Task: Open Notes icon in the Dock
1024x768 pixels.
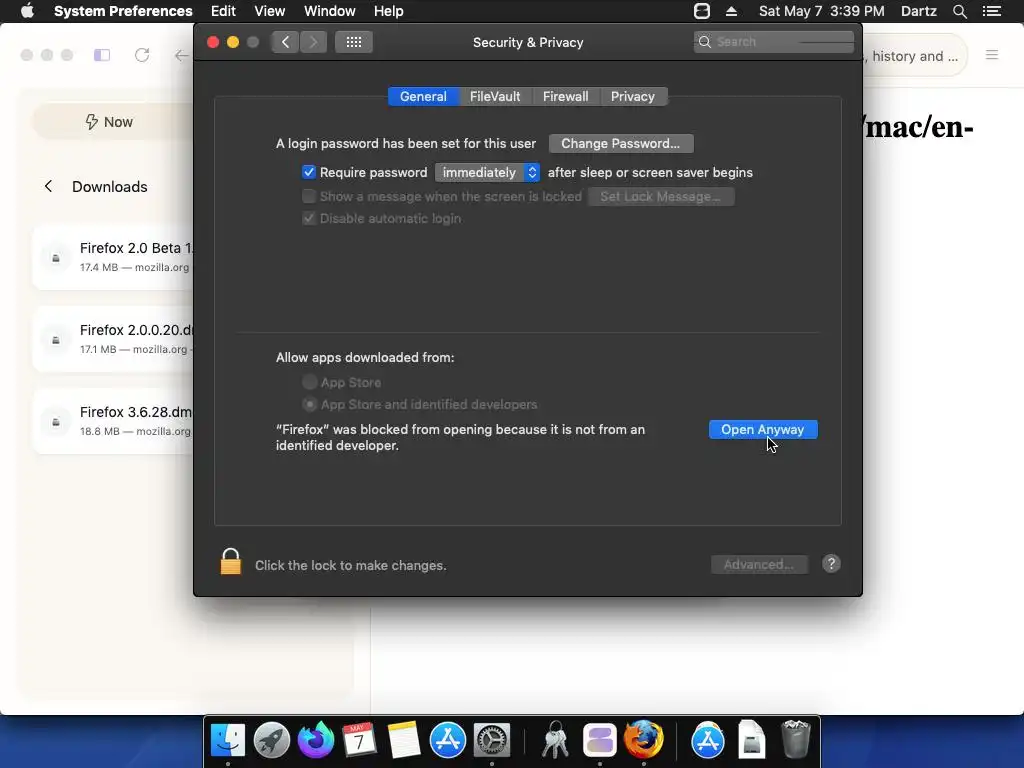Action: point(403,740)
